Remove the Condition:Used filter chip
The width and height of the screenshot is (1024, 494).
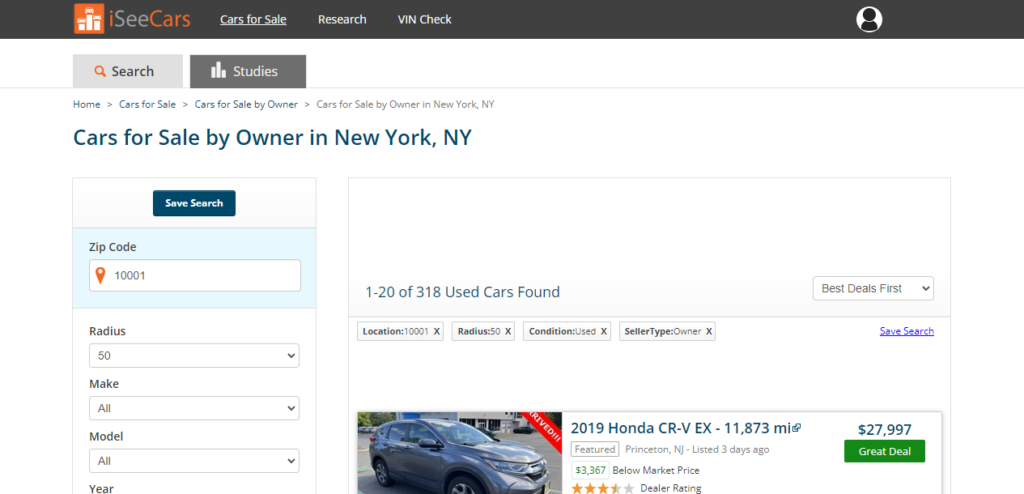tap(603, 331)
